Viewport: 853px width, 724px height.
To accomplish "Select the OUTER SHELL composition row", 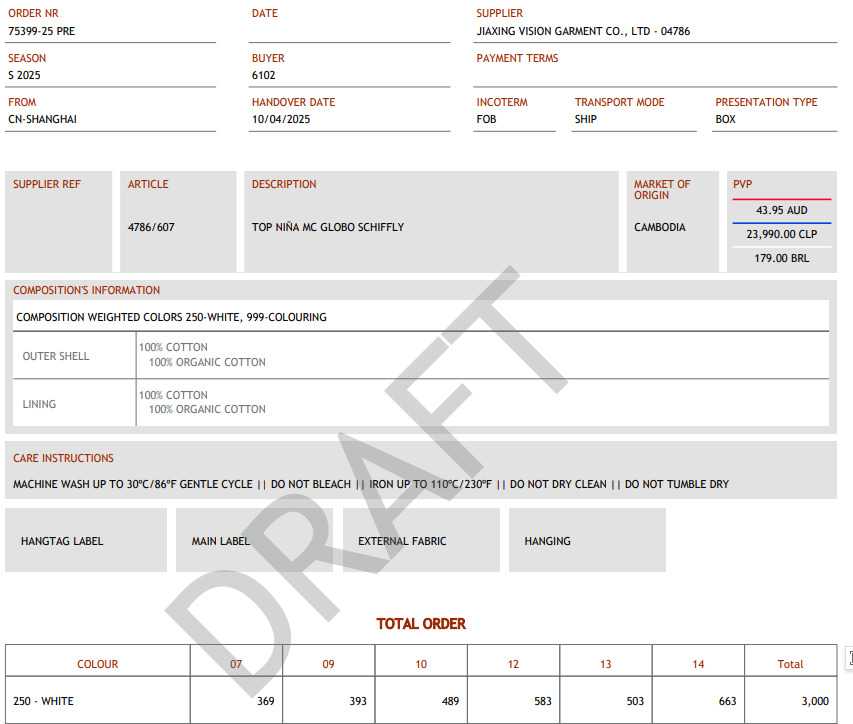I will pos(420,355).
